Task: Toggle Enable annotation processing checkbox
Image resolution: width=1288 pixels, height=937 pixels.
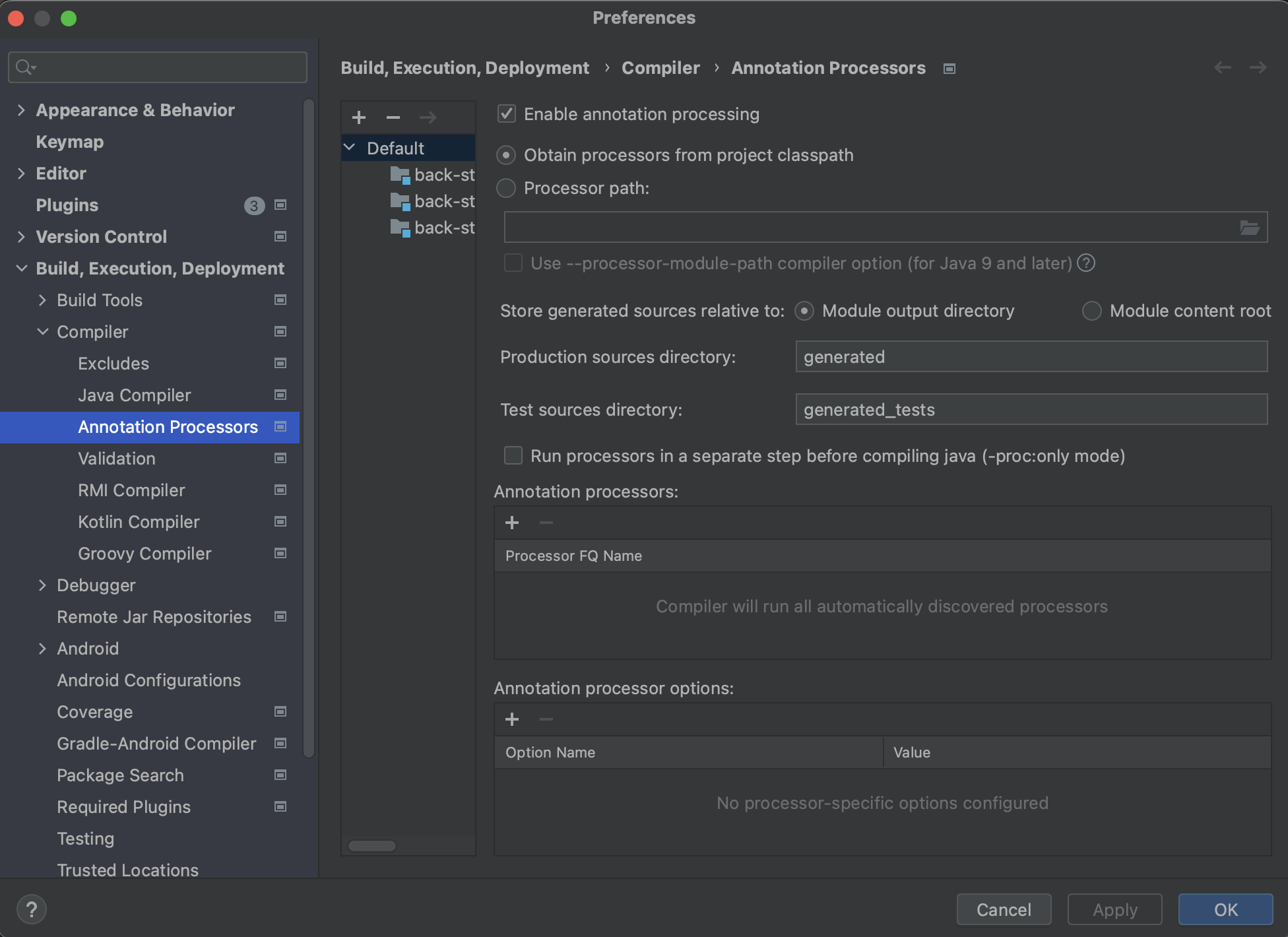Action: [507, 114]
